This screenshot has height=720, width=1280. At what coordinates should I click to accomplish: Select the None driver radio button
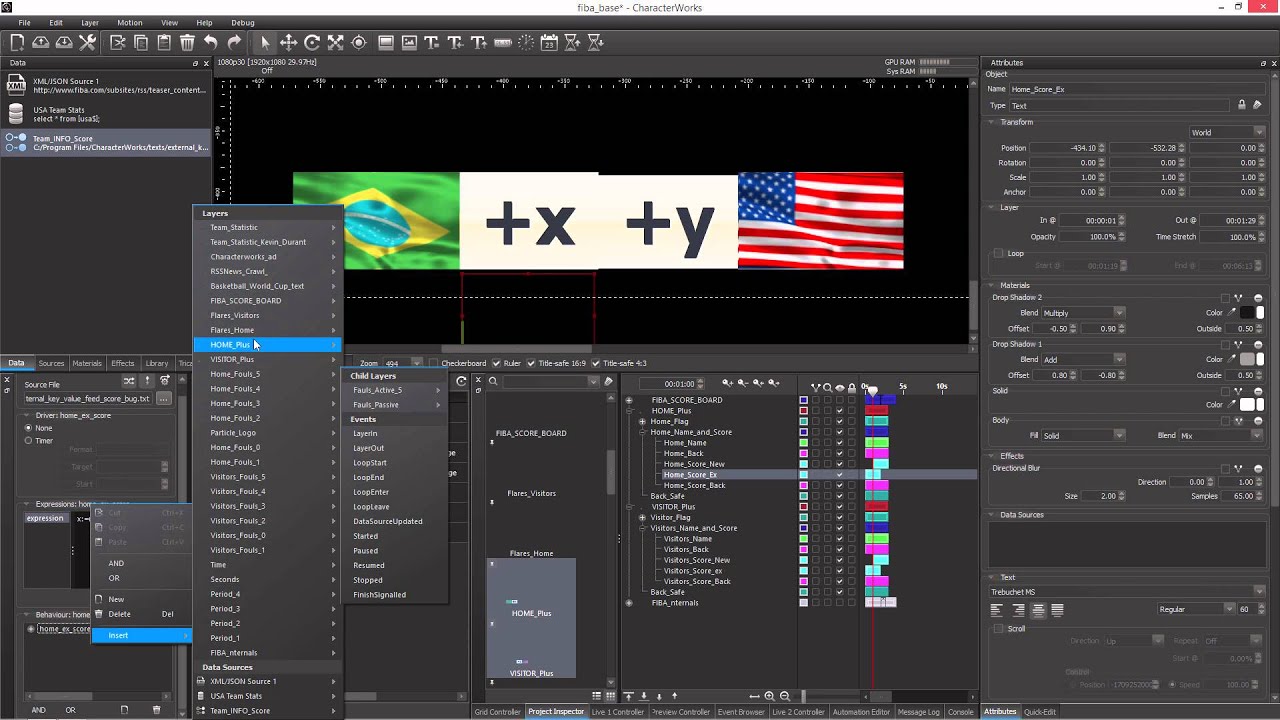(28, 428)
